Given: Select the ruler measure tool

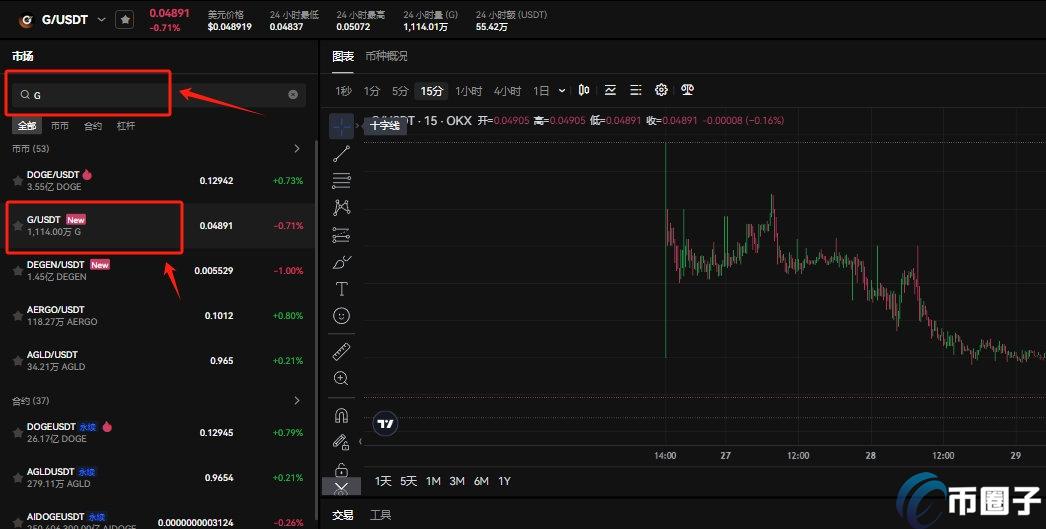Looking at the screenshot, I should 342,351.
